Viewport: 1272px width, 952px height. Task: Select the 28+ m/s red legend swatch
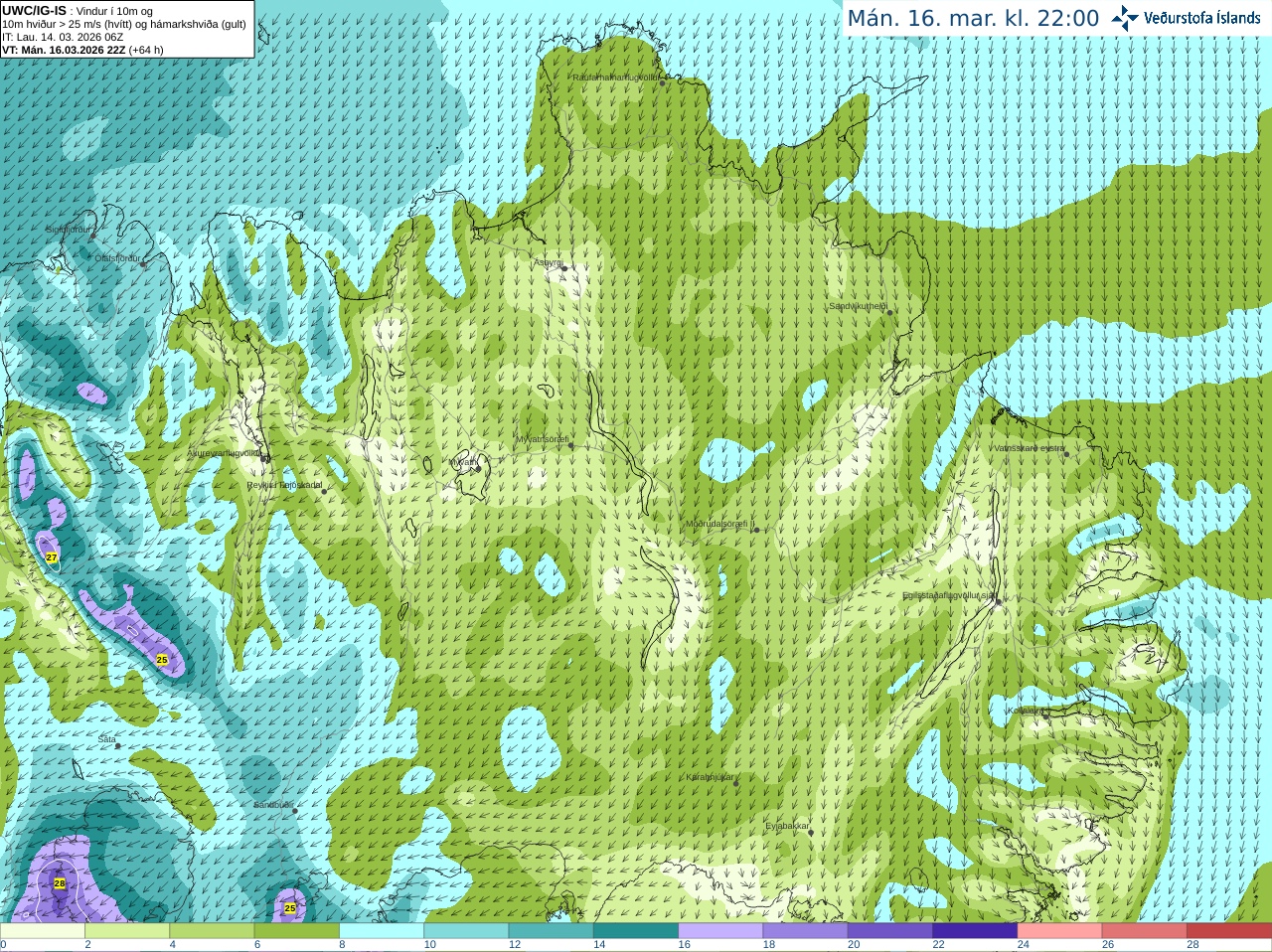[x=1229, y=931]
